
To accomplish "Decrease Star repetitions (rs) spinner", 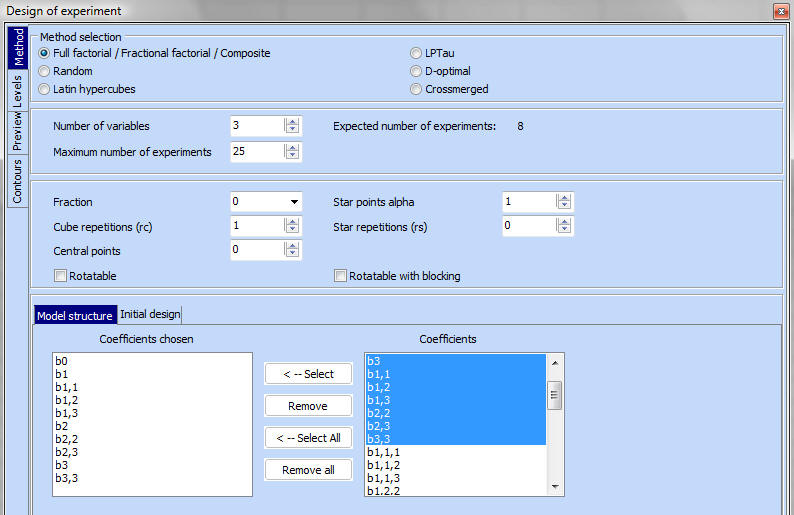I will click(x=564, y=231).
